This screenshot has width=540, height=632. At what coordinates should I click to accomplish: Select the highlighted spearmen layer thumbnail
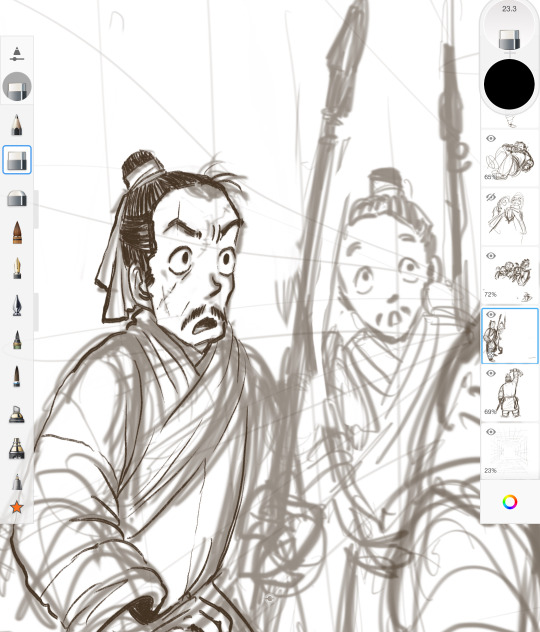[x=510, y=336]
